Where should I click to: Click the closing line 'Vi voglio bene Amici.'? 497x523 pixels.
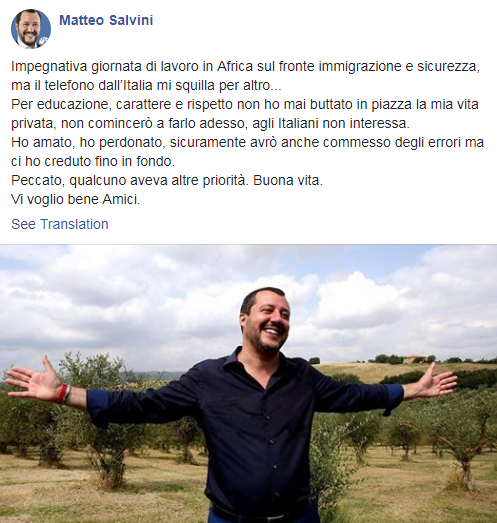click(76, 199)
